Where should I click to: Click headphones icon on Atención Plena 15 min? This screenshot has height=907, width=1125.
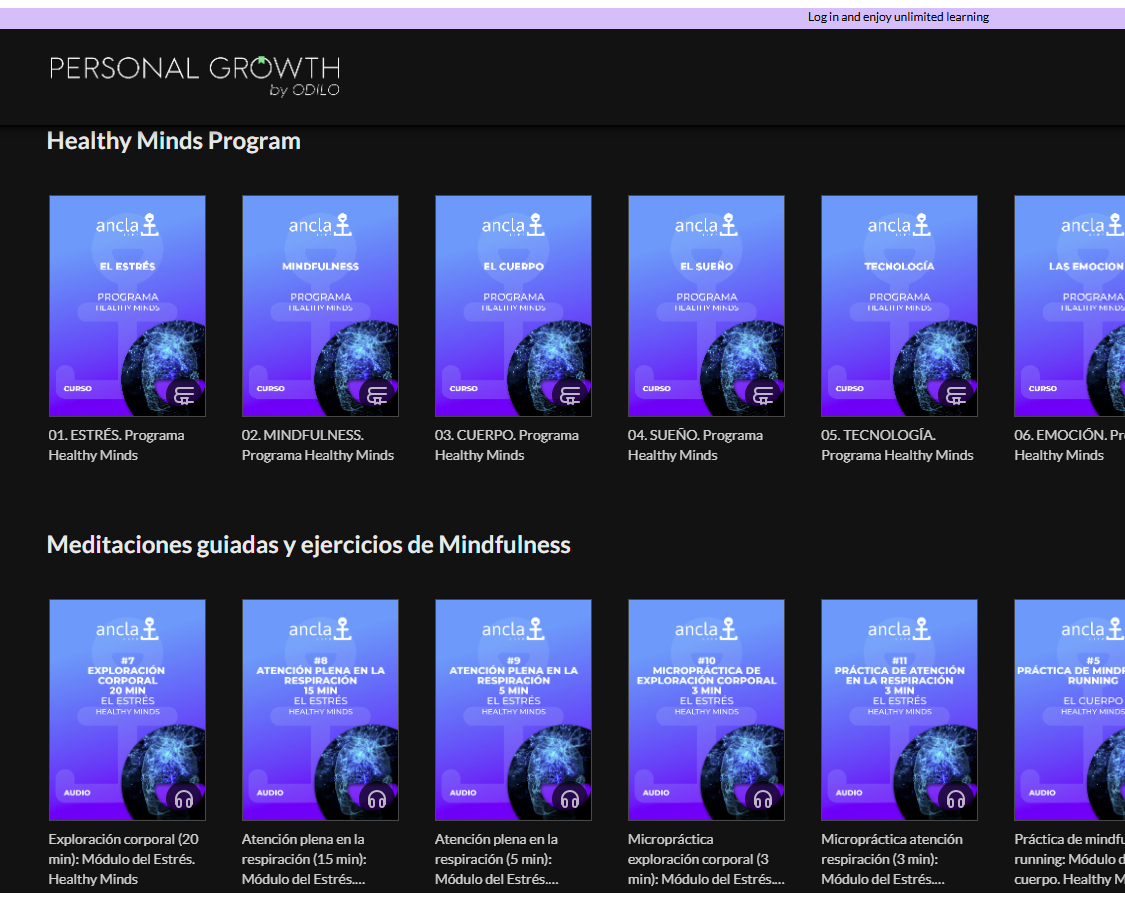coord(377,799)
